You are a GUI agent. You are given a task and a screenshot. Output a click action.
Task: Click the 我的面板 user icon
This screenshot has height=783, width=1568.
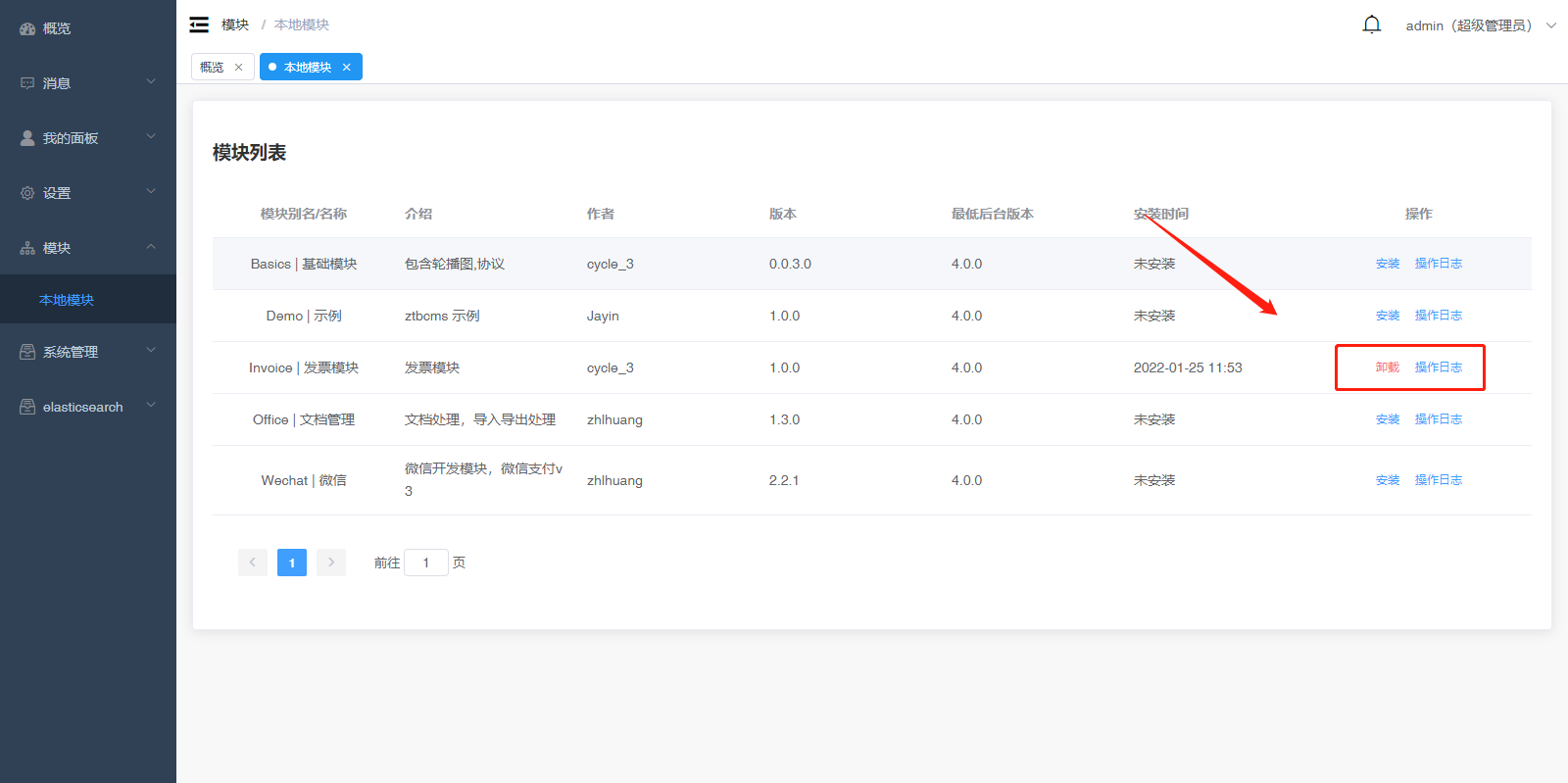pyautogui.click(x=27, y=138)
